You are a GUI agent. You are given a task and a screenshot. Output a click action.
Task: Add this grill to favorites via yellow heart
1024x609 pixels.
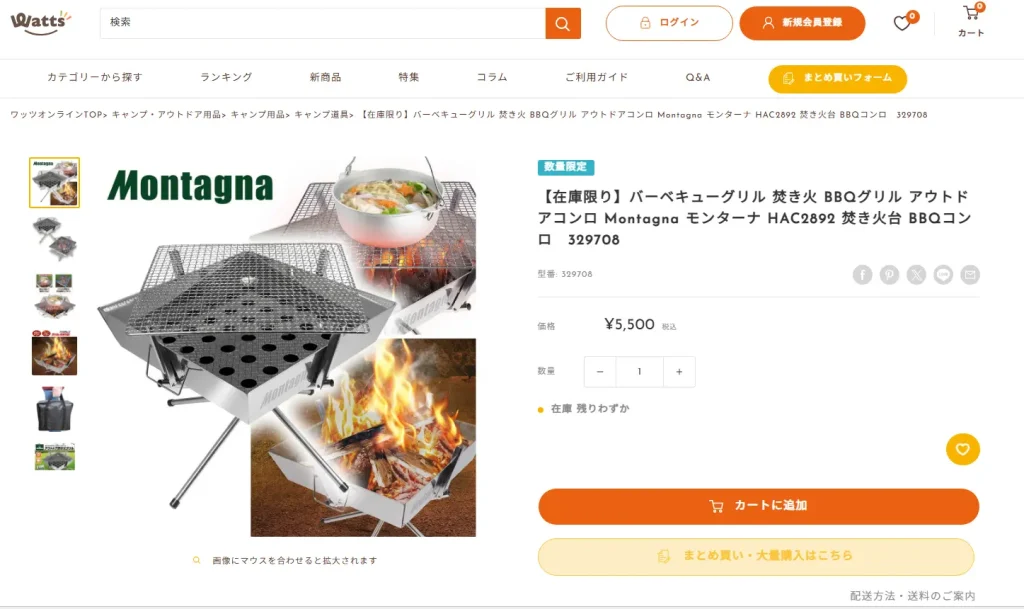(963, 450)
